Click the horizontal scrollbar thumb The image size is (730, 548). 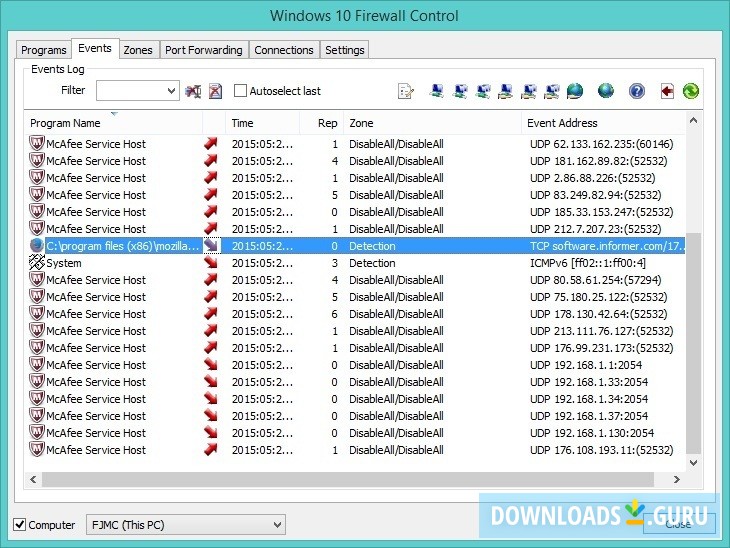pos(348,479)
